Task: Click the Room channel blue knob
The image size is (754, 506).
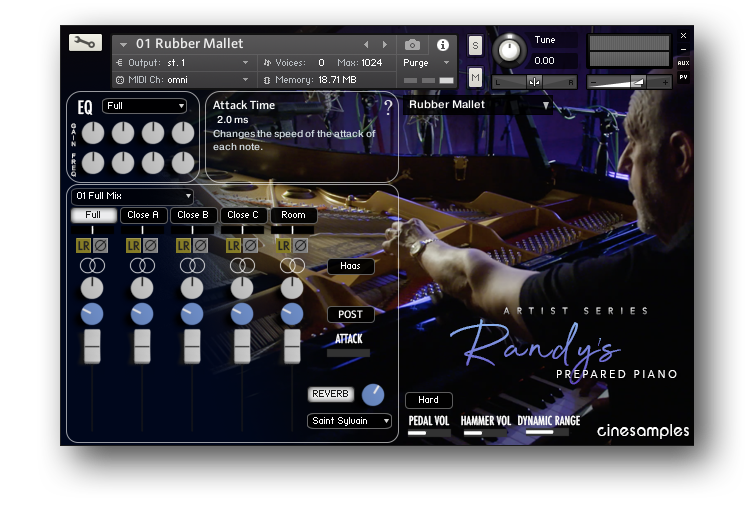Action: [292, 314]
